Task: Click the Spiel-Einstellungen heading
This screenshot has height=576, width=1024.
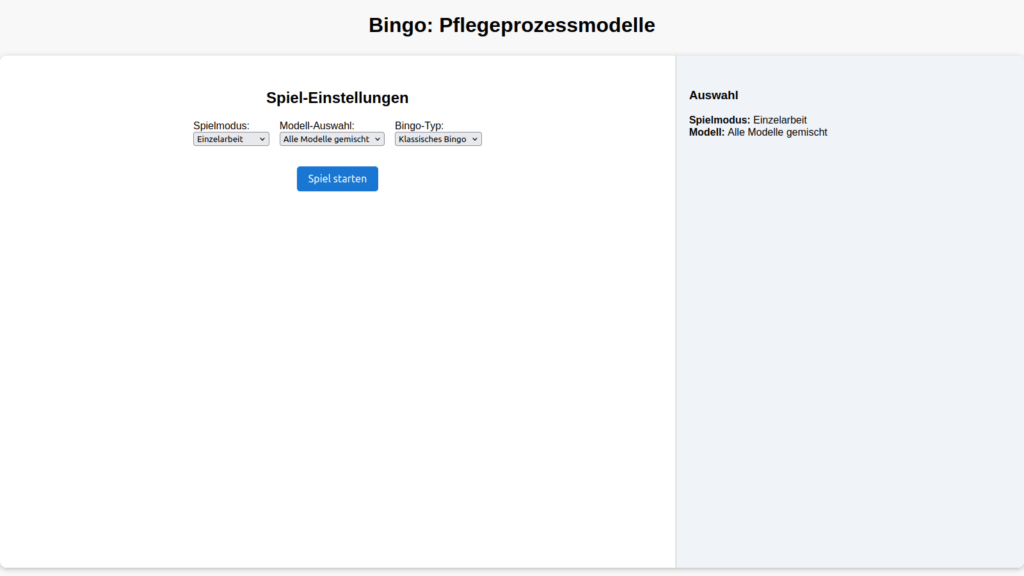Action: point(337,98)
